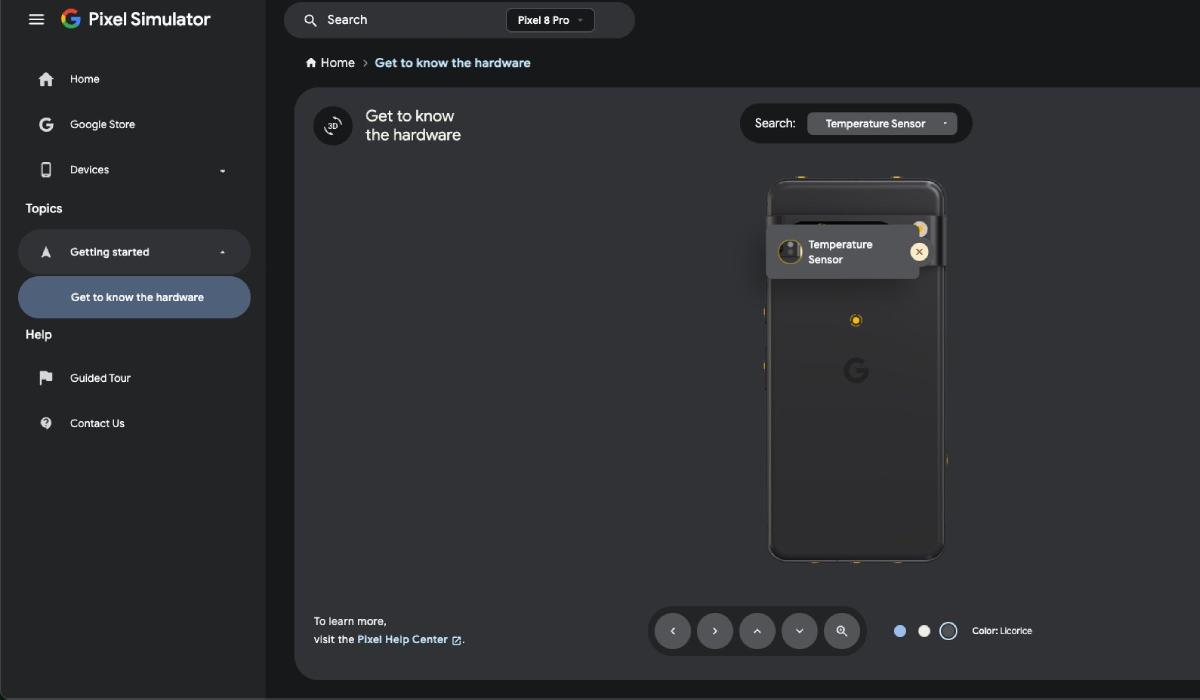Click the Google logo in header
Viewport: 1200px width, 700px height.
[71, 19]
